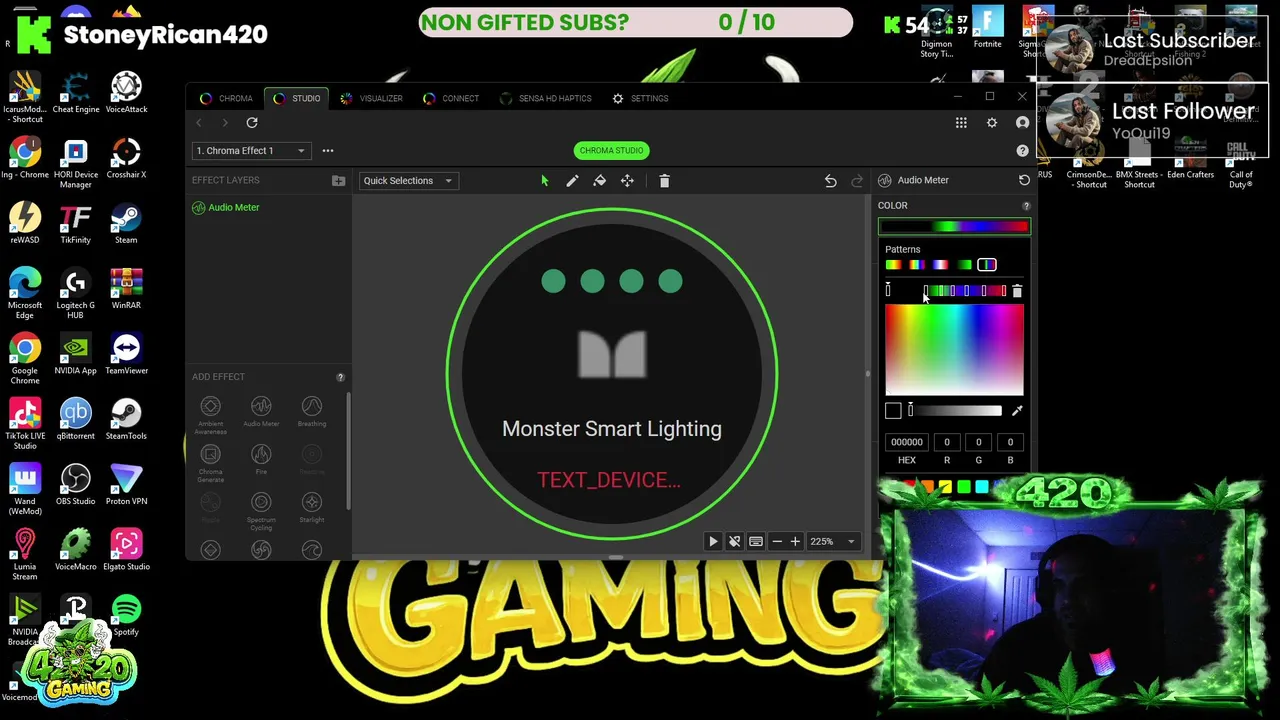Zoom out with the minus icon
Viewport: 1280px width, 720px height.
[x=777, y=541]
